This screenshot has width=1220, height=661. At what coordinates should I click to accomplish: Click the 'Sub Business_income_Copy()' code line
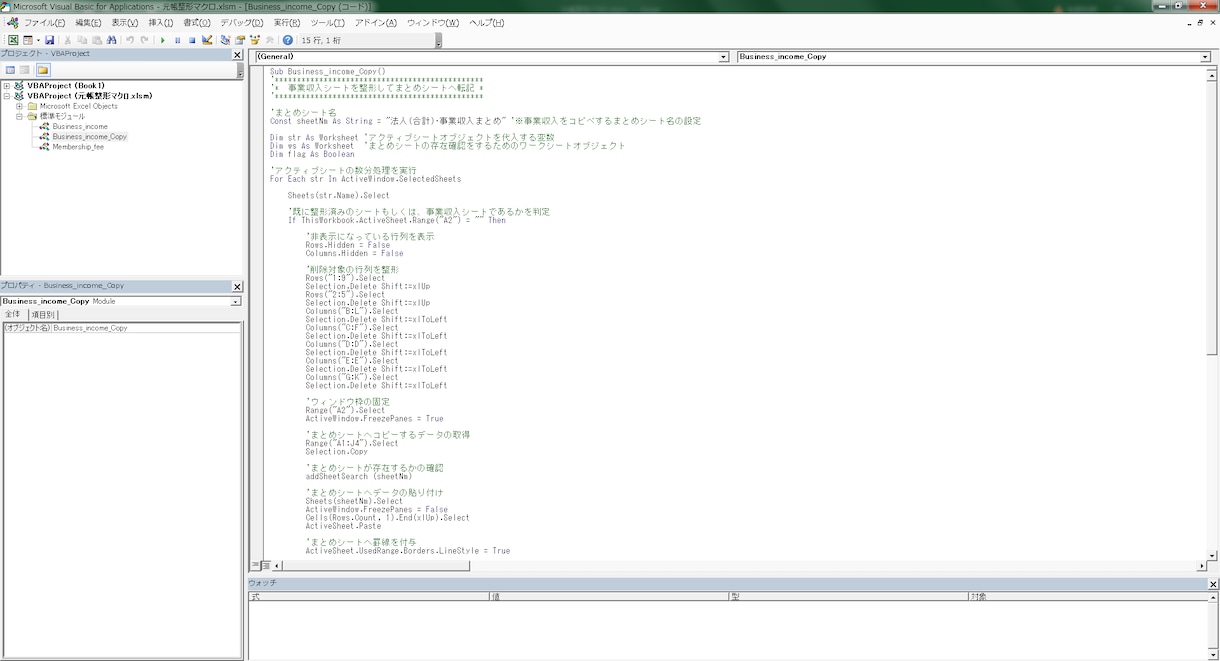click(328, 72)
